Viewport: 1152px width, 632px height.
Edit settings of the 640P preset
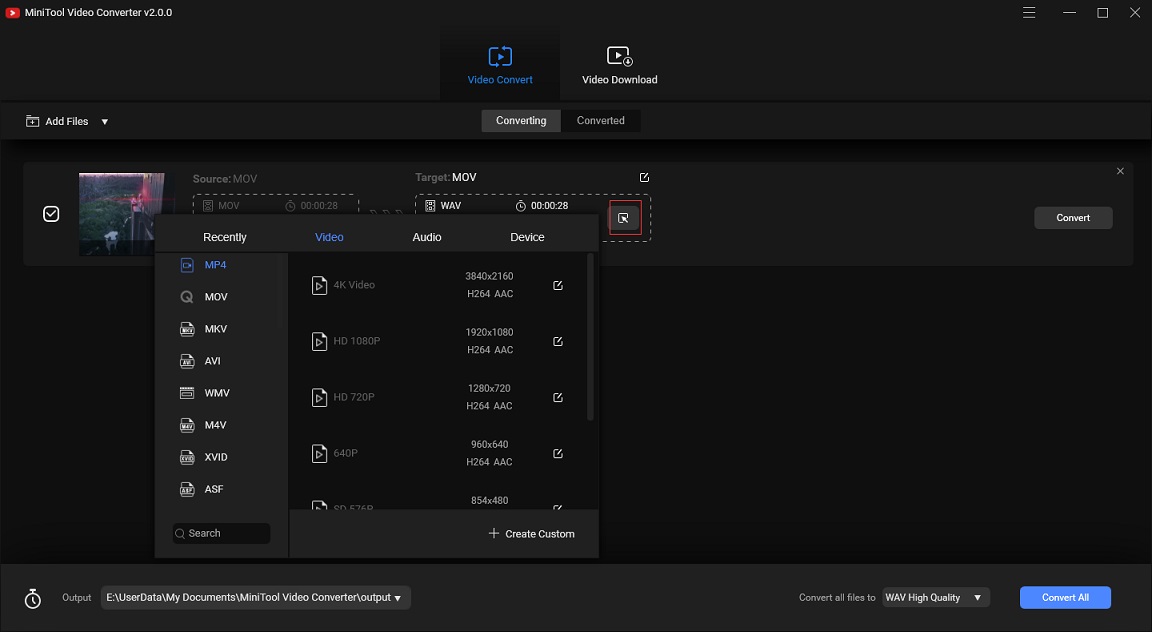tap(558, 453)
